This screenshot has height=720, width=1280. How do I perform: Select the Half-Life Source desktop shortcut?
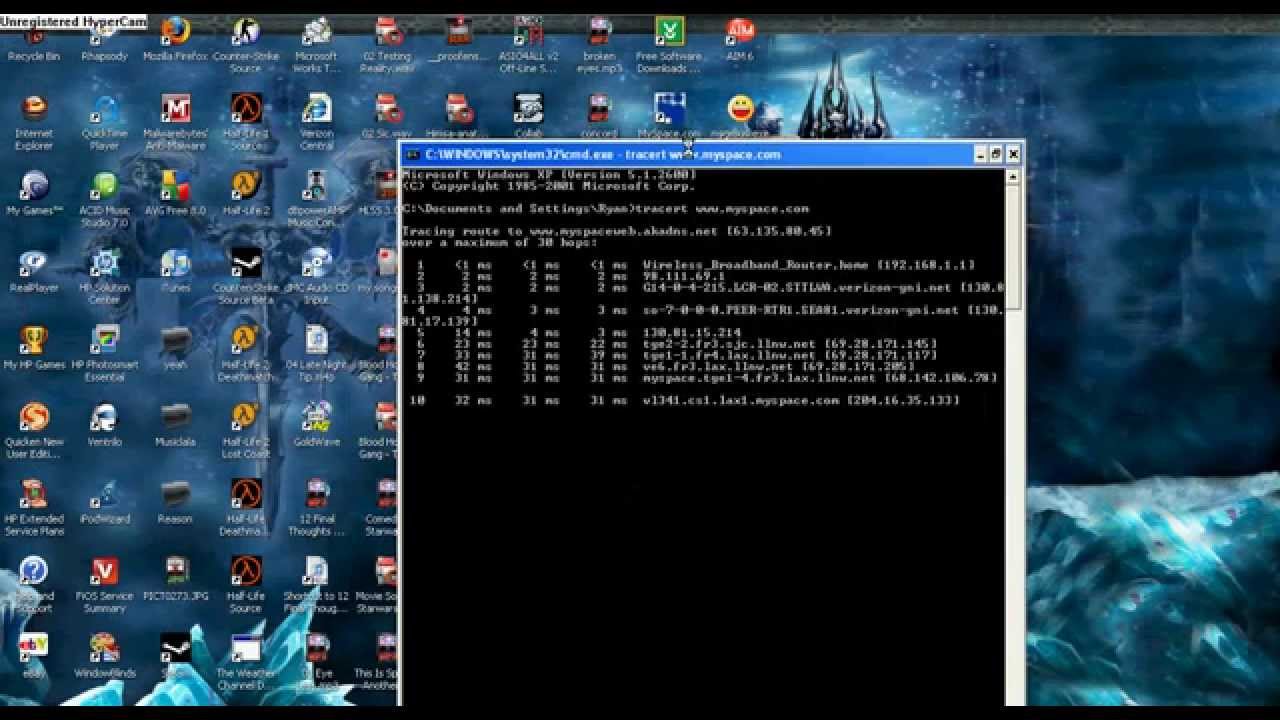245,585
